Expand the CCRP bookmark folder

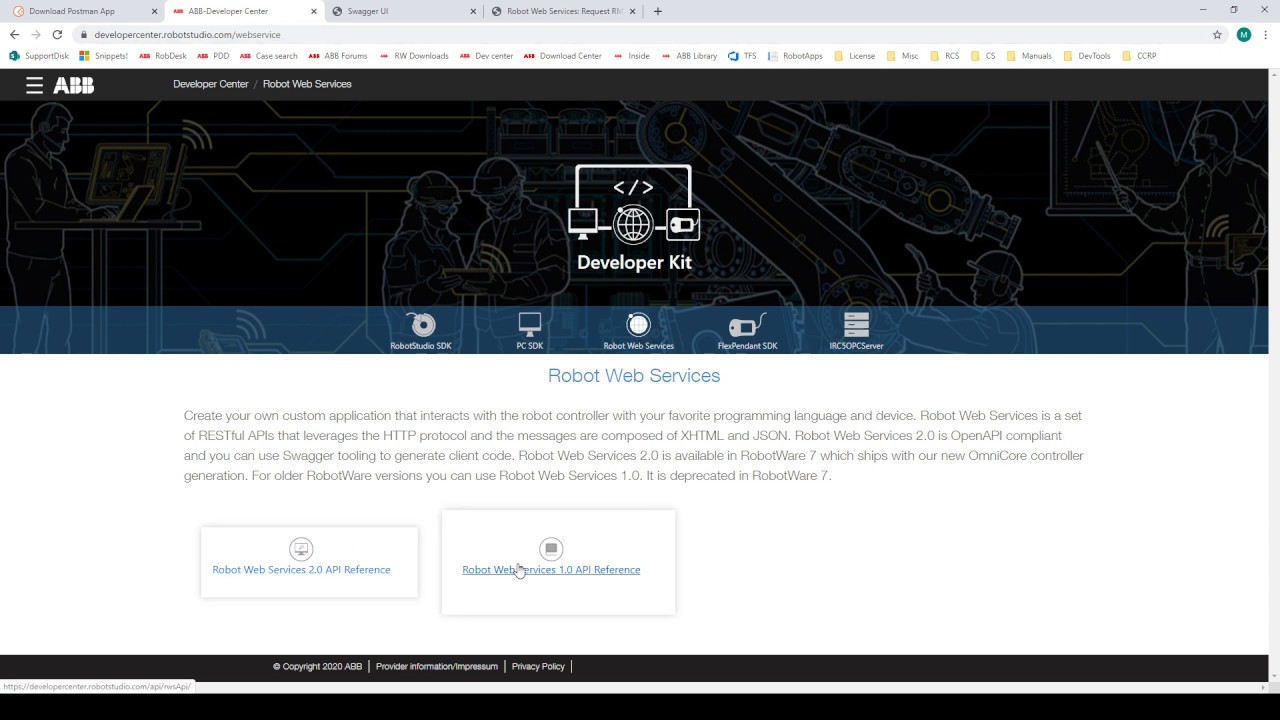coord(1139,56)
